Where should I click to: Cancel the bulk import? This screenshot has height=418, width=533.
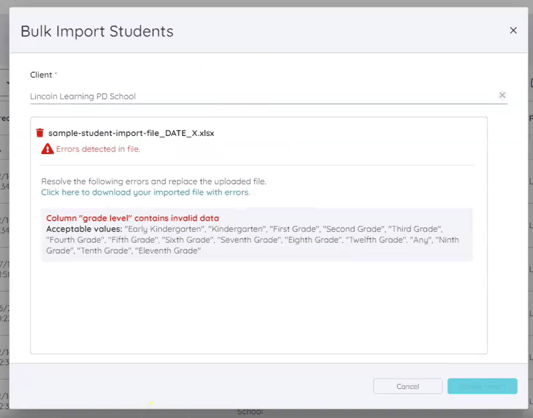pyautogui.click(x=408, y=386)
